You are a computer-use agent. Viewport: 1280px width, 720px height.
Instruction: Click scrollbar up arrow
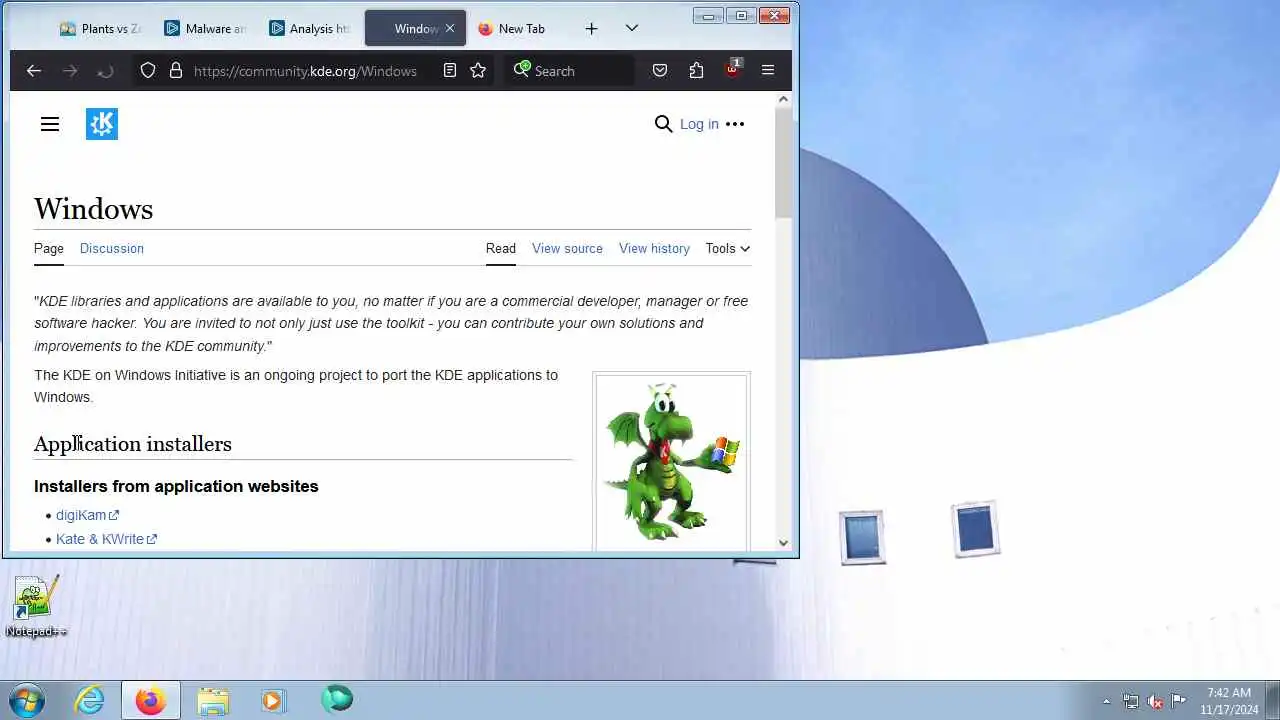(783, 98)
